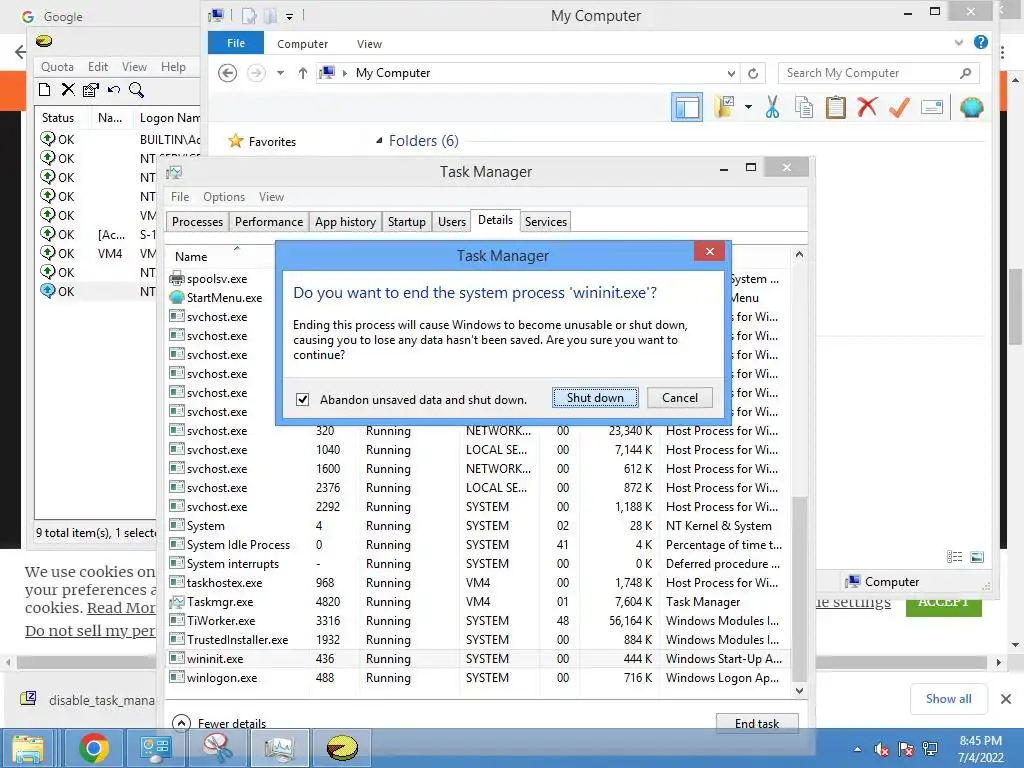Click the shell globe icon in My Computer toolbar

pos(971,107)
